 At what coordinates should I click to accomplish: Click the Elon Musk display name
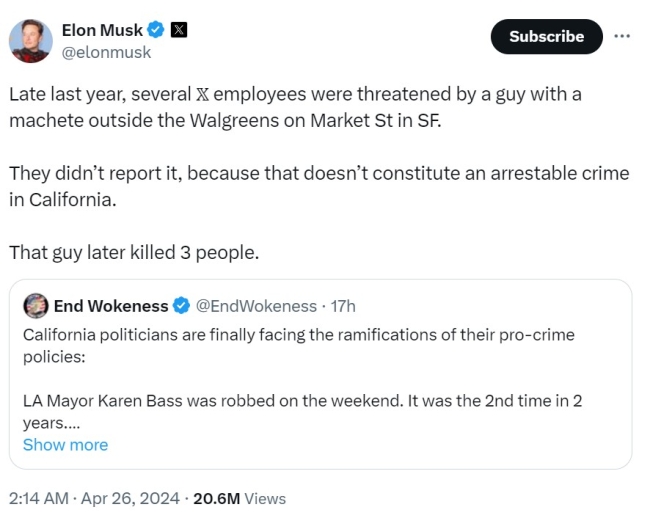(x=102, y=30)
